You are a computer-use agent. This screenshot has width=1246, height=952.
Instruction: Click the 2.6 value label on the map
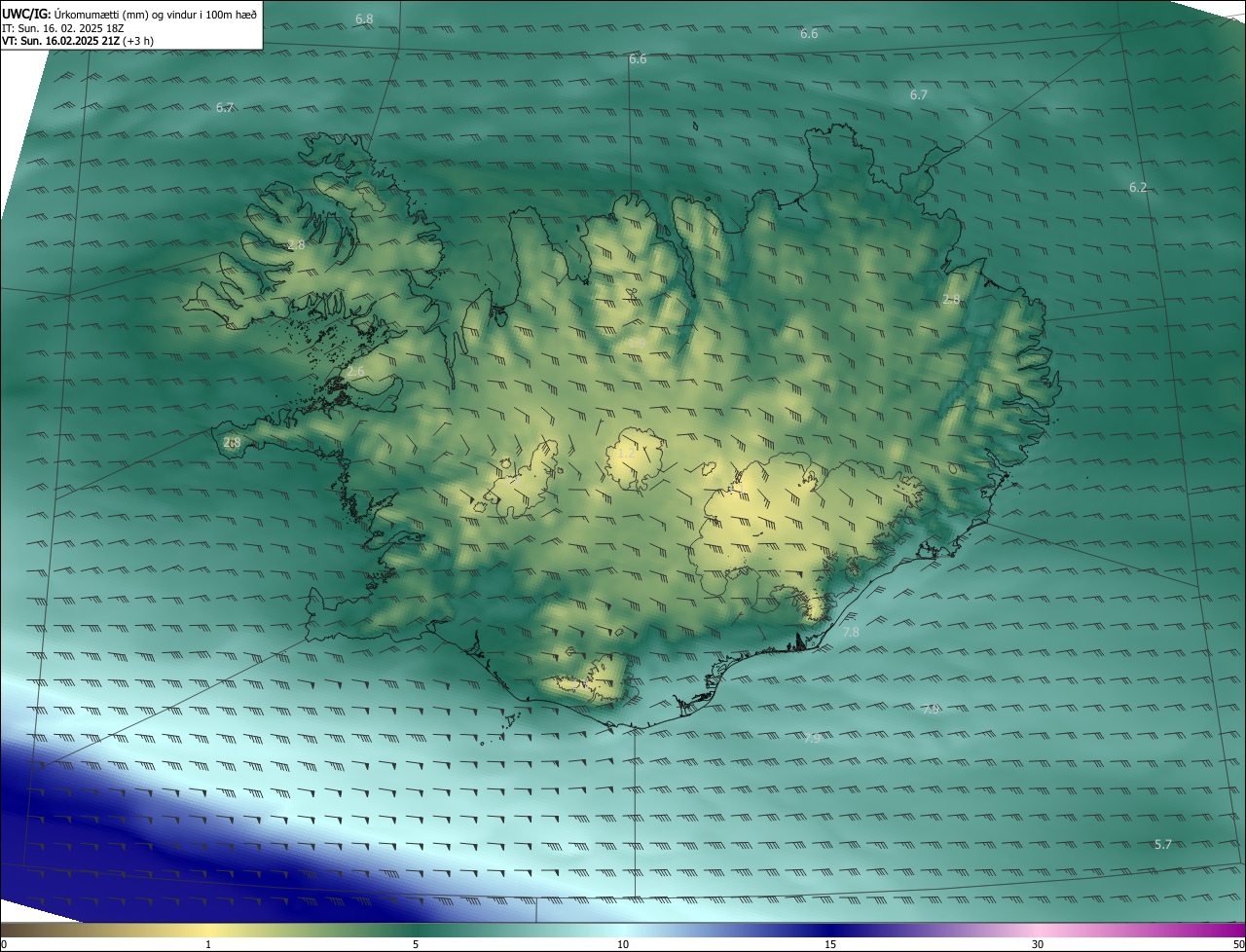pyautogui.click(x=355, y=371)
